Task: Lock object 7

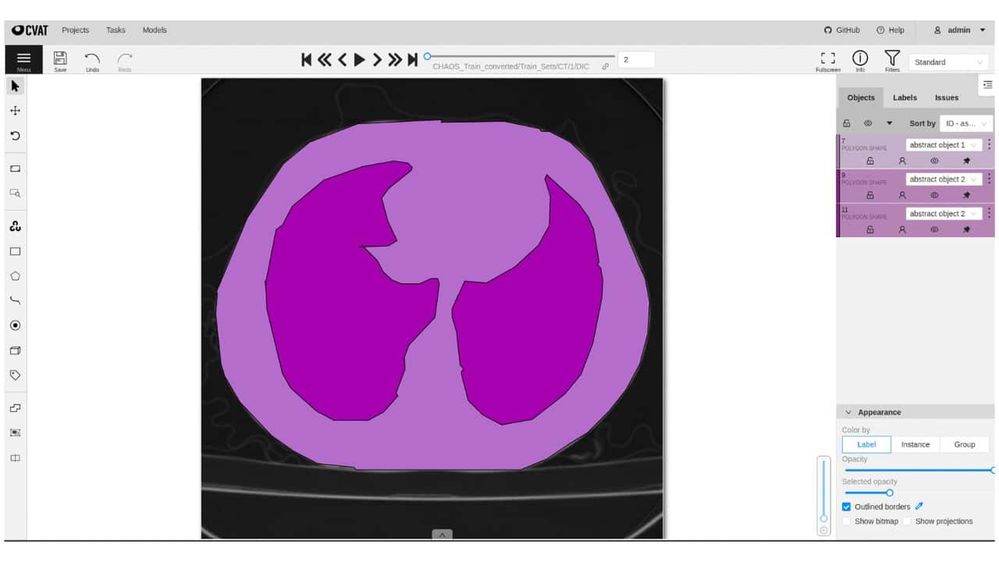Action: (x=870, y=161)
